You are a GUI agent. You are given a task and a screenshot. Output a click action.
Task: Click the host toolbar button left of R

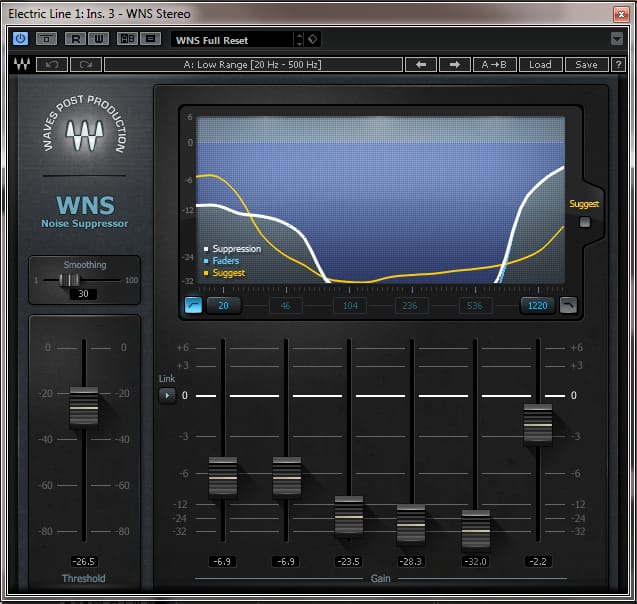point(46,39)
